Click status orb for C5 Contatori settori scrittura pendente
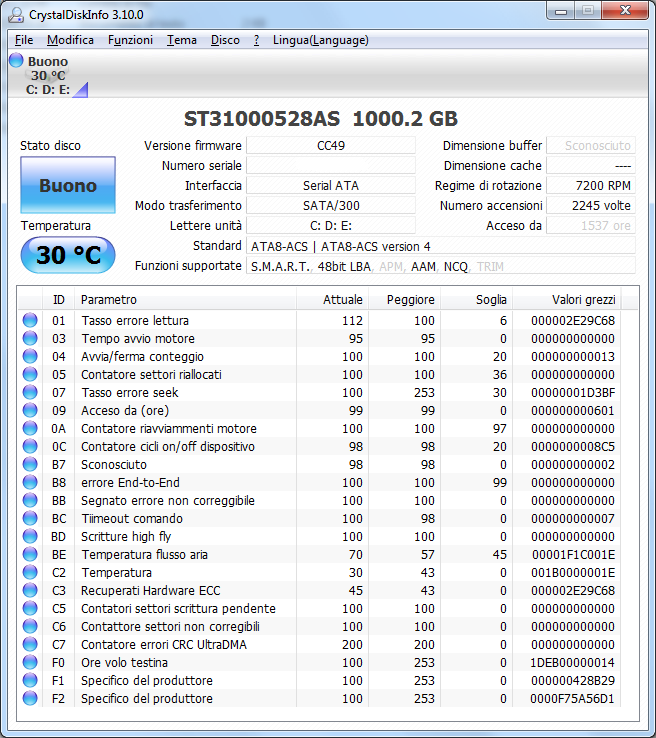Viewport: 656px width, 738px height. (x=30, y=608)
